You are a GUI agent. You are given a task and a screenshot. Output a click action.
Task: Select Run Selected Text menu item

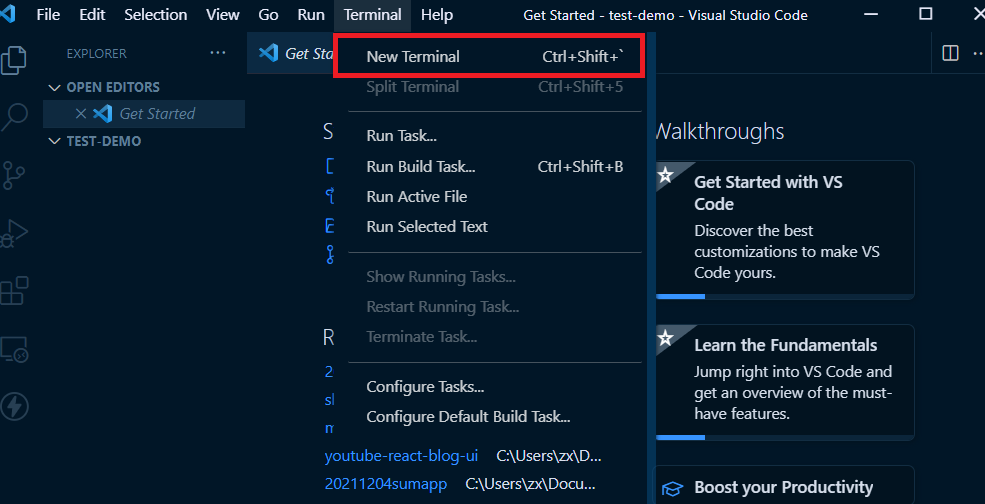495,227
